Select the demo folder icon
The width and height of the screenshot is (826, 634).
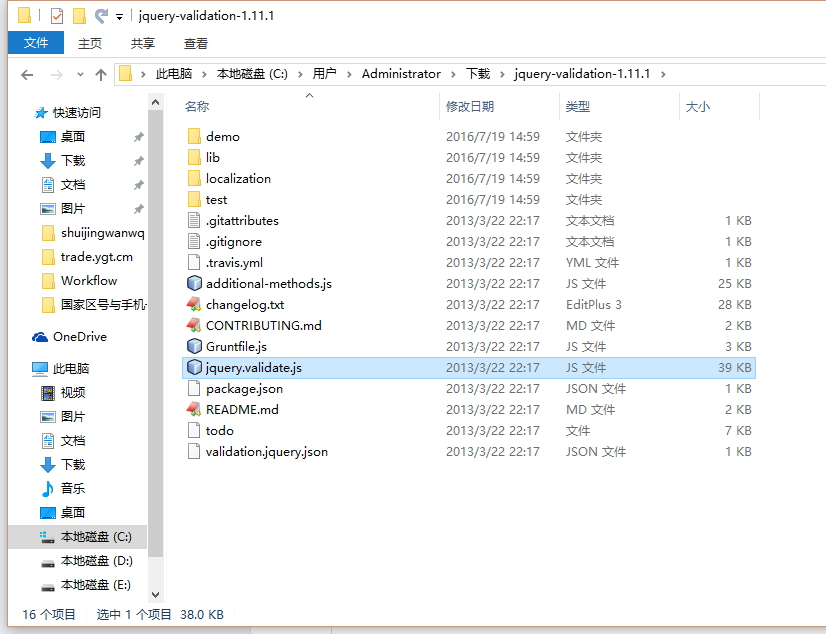194,136
